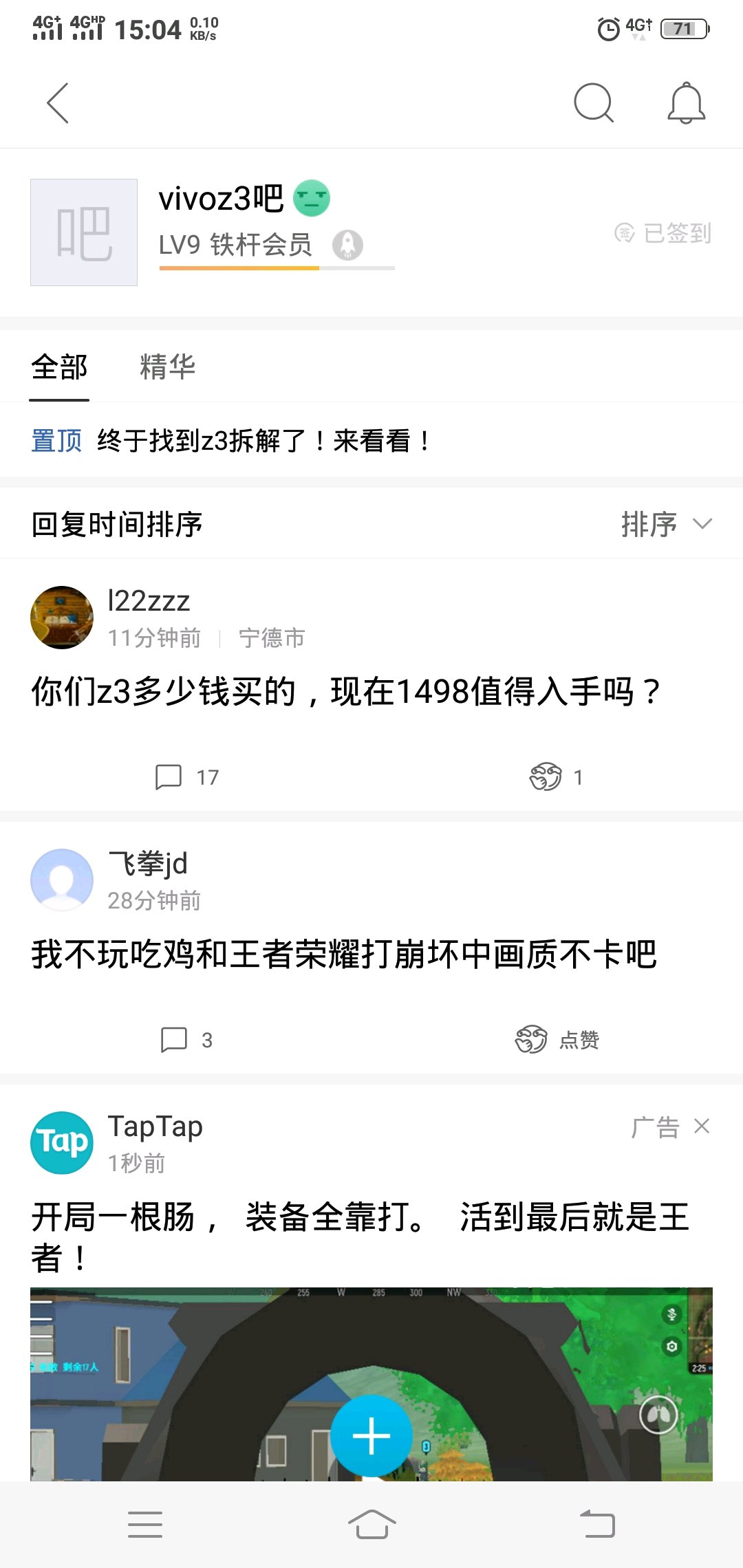Viewport: 743px width, 1568px height.
Task: Select the 全部 tab
Action: [59, 367]
